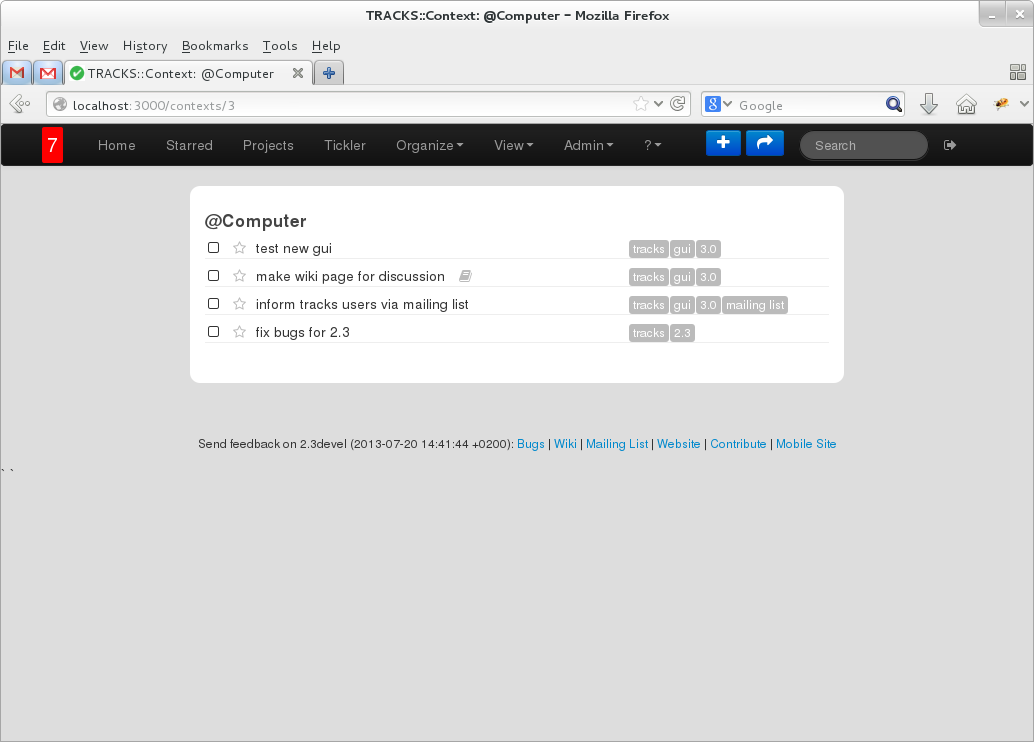
Task: Focus the Tracks Search input field
Action: tap(864, 145)
